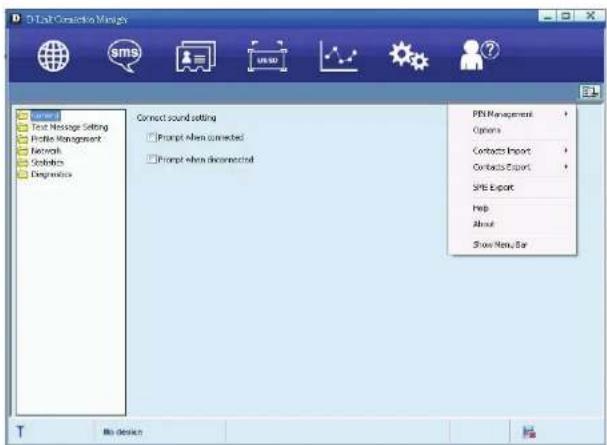Screen dimensions: 607x445
Task: Maximize the Connection Manager window
Action: coord(566,16)
